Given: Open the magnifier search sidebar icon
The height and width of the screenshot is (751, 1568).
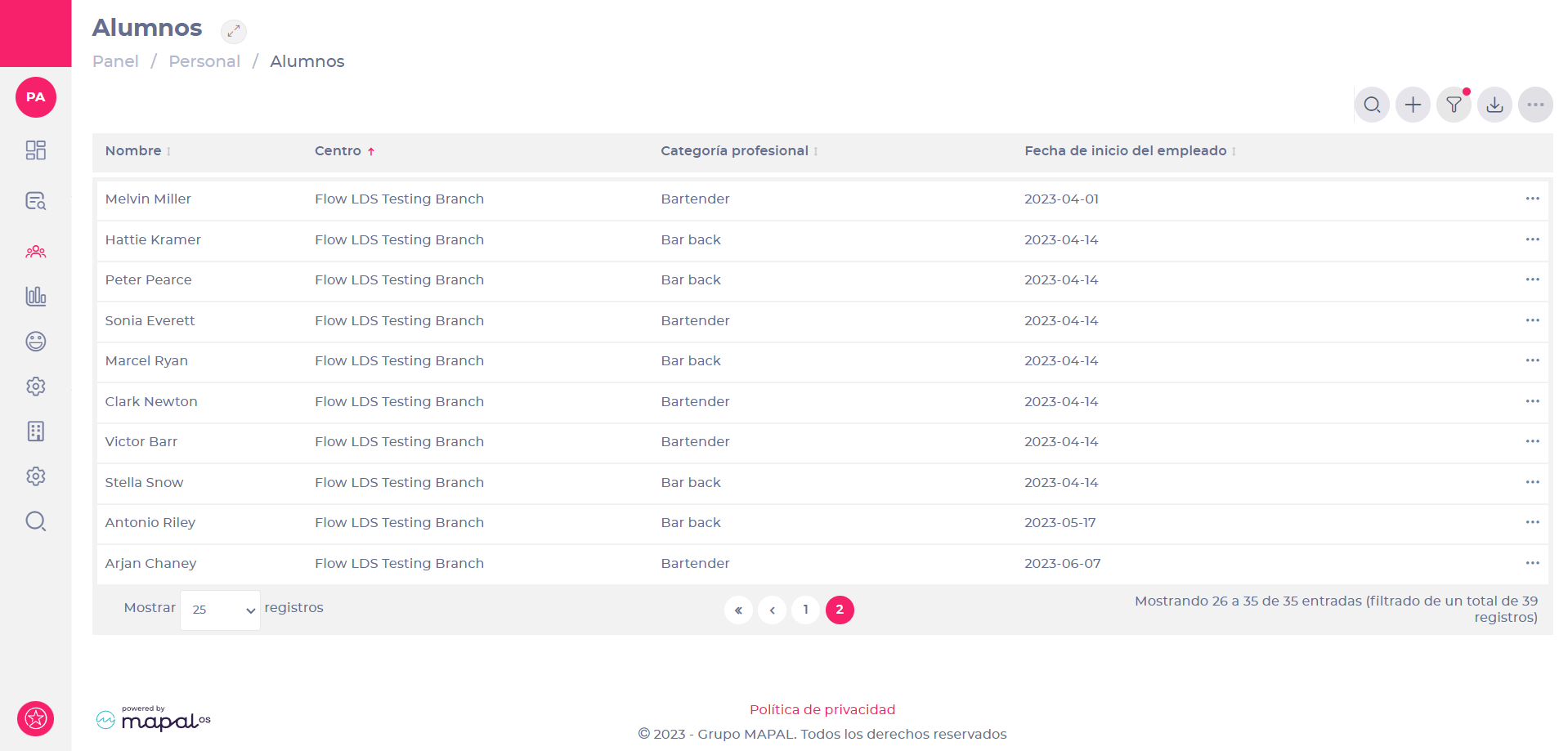Looking at the screenshot, I should coord(36,521).
